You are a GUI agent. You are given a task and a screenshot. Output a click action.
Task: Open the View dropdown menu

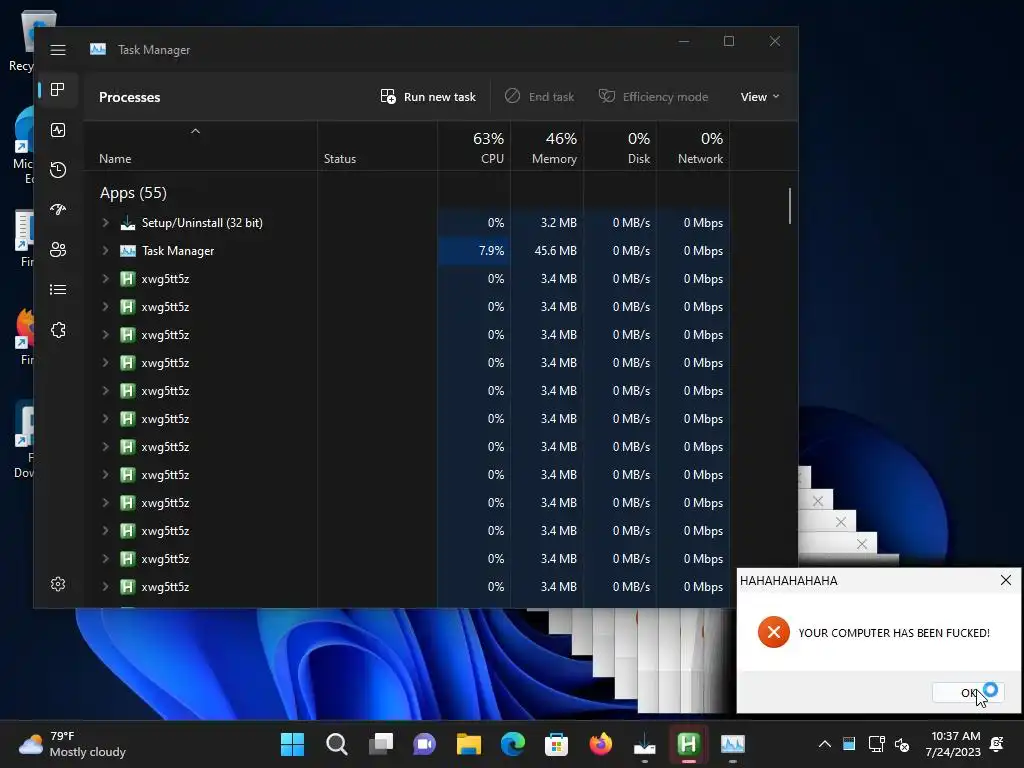click(760, 97)
